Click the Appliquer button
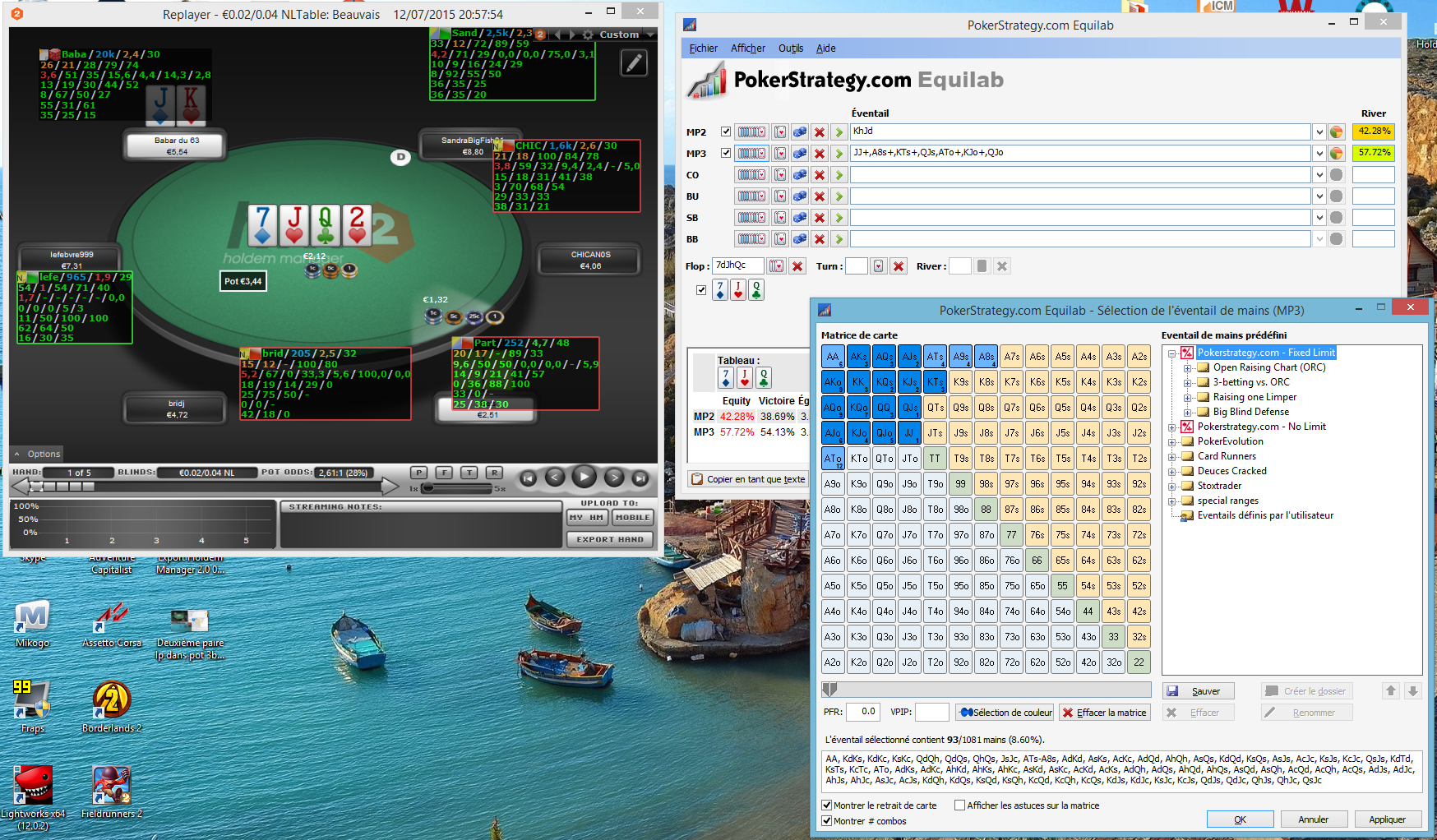Screen dimensions: 1437x840 coord(1387,819)
